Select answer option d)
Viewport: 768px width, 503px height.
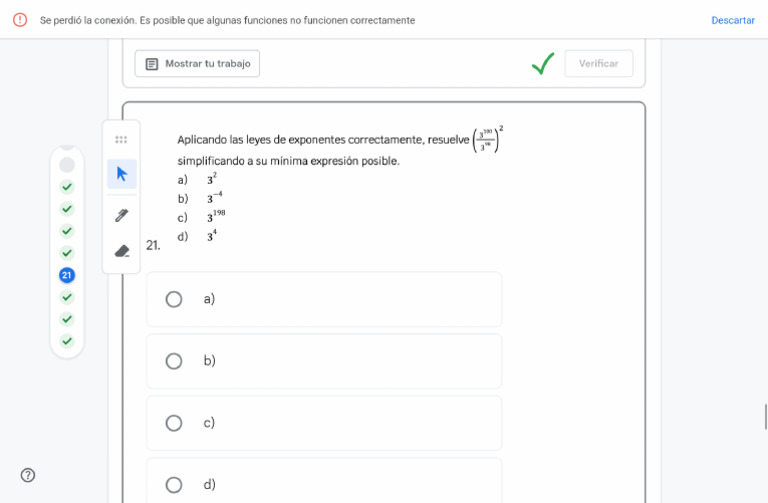174,485
